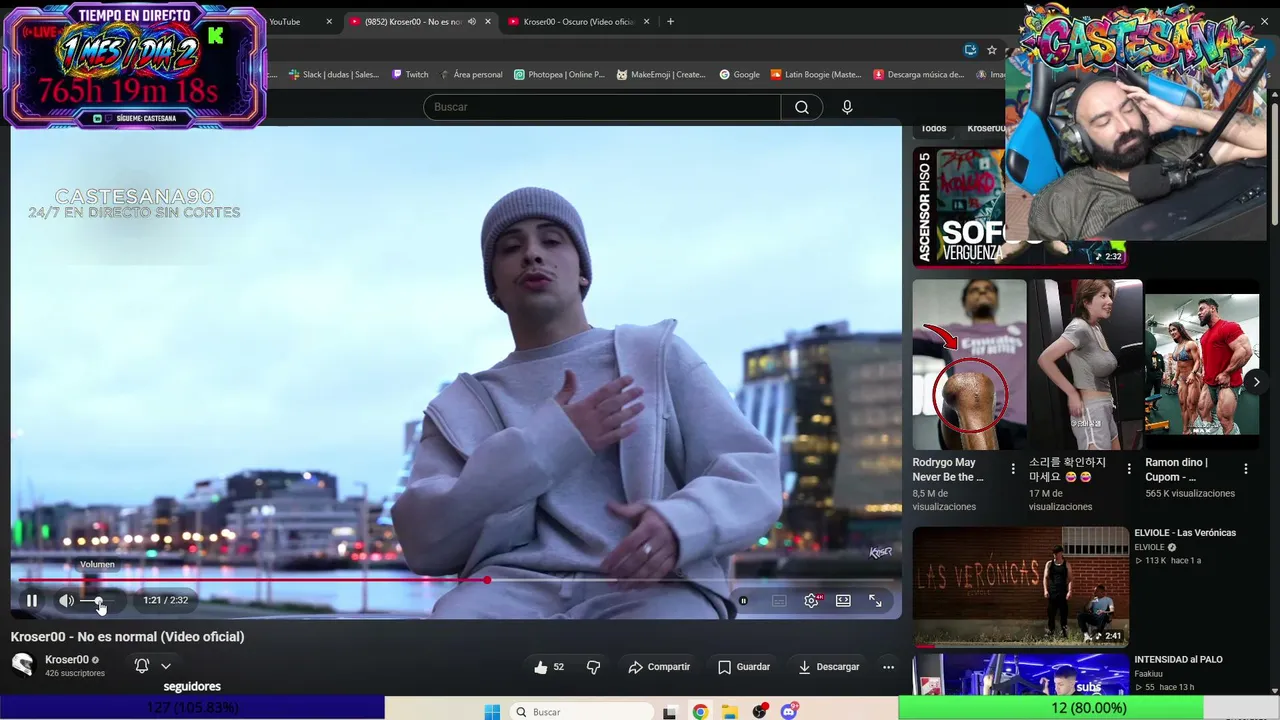Open ELVIOLE - Las Verónicas video thumbnail
This screenshot has height=720, width=1280.
click(x=1020, y=587)
